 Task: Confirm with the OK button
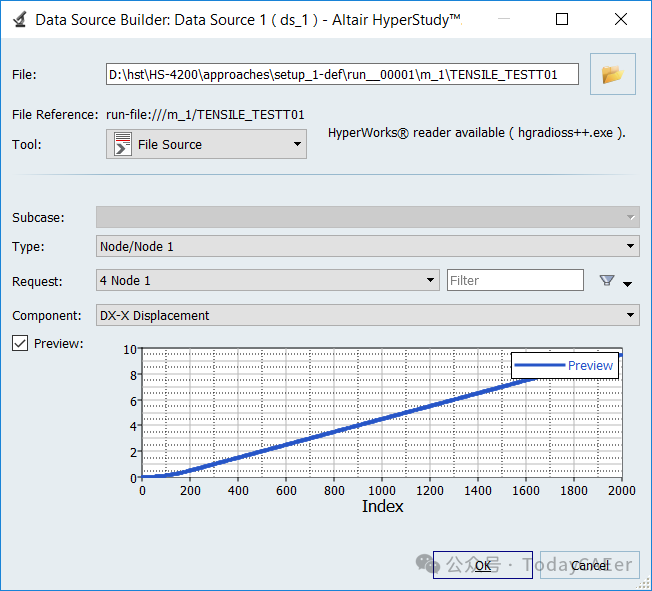pos(483,565)
